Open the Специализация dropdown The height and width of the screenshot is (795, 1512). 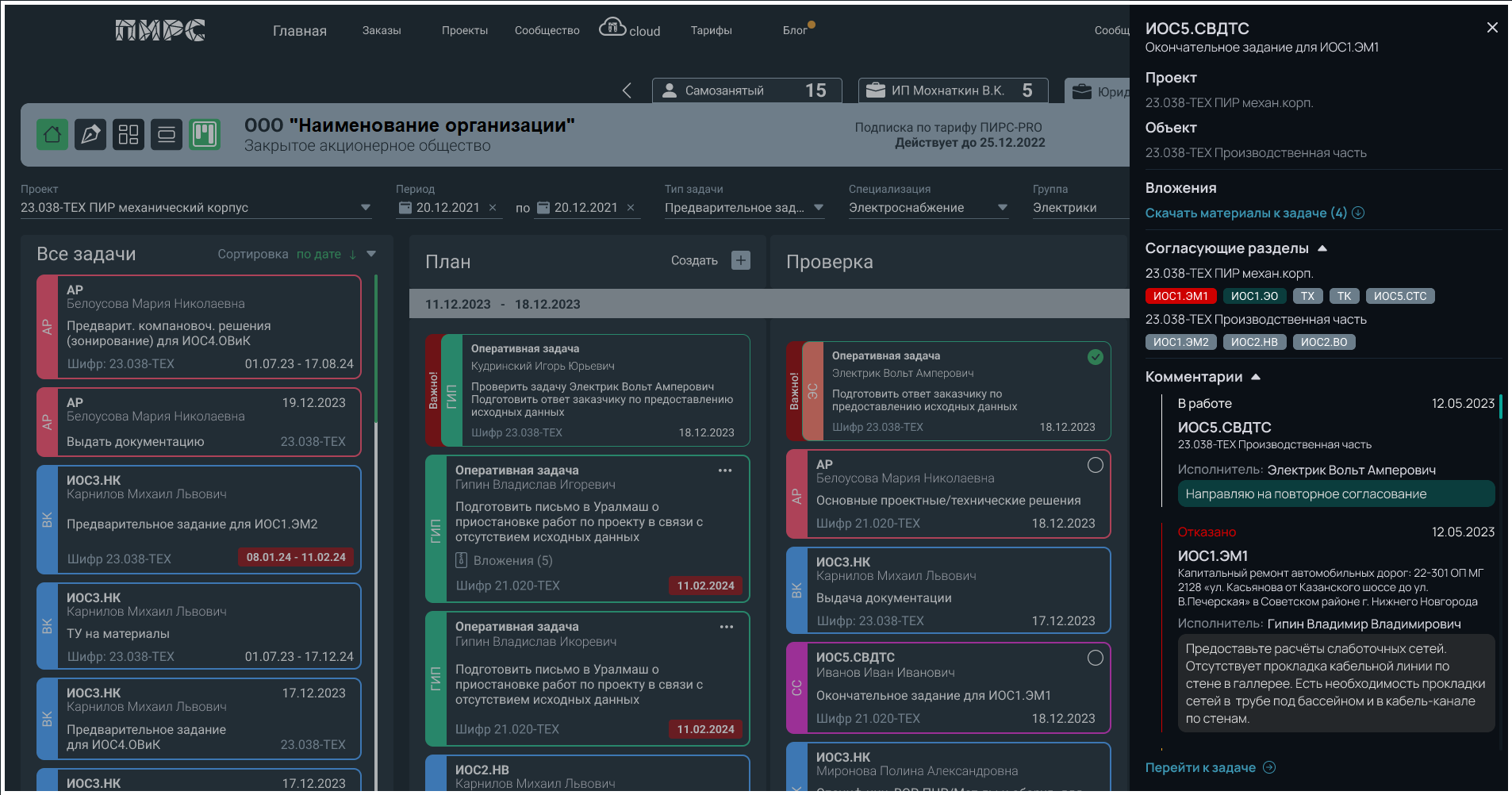928,208
